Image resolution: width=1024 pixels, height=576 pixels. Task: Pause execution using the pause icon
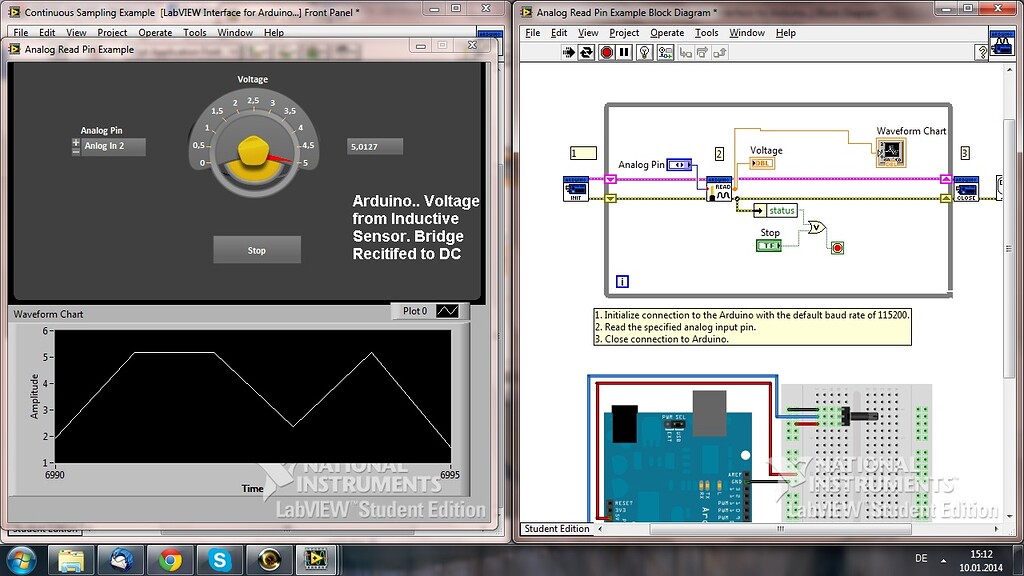click(623, 51)
